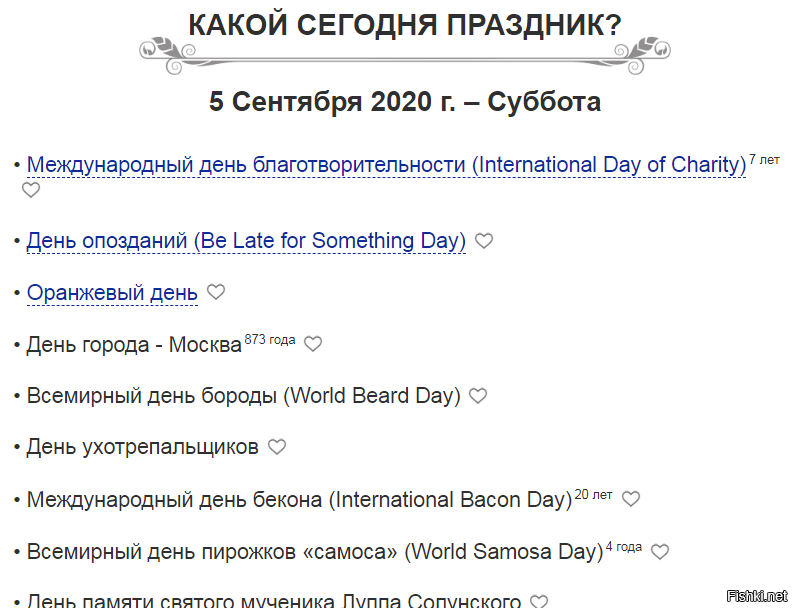Click the Fishki.net watermark logo
Image resolution: width=793 pixels, height=608 pixels.
[758, 596]
